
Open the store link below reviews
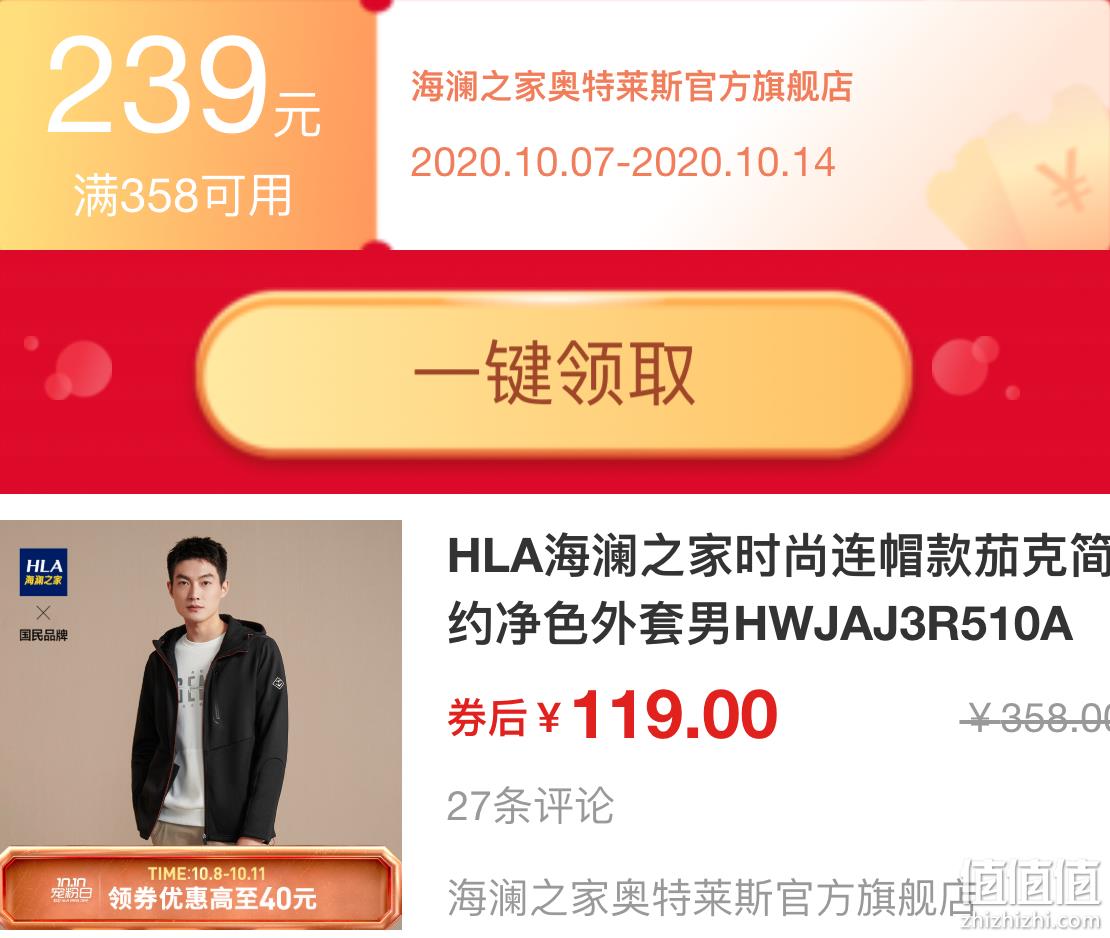pos(709,897)
